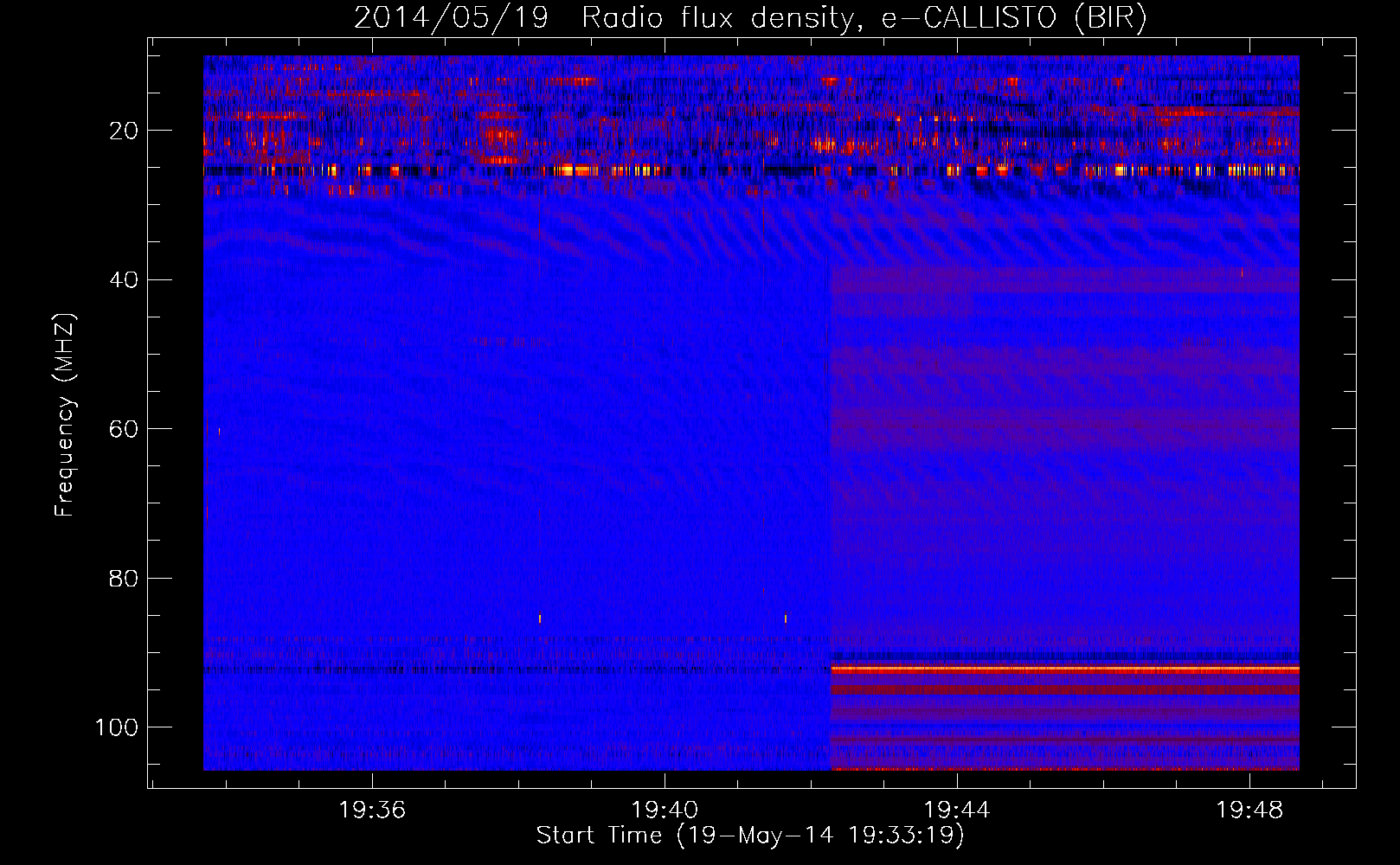The width and height of the screenshot is (1400, 865).
Task: Click the '60' frequency tick label
Action: click(x=124, y=429)
